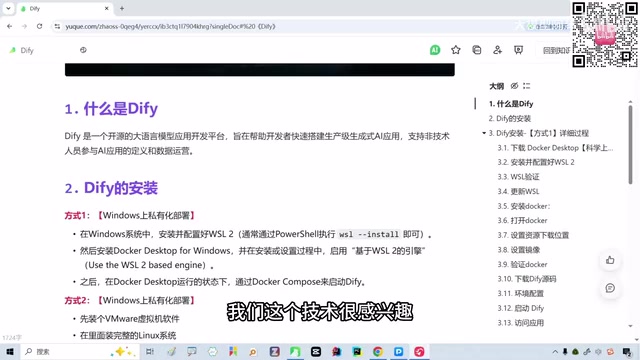Viewport: 640px width, 360px height.
Task: Click heading 1. 什么是Dify in document
Action: tap(111, 109)
